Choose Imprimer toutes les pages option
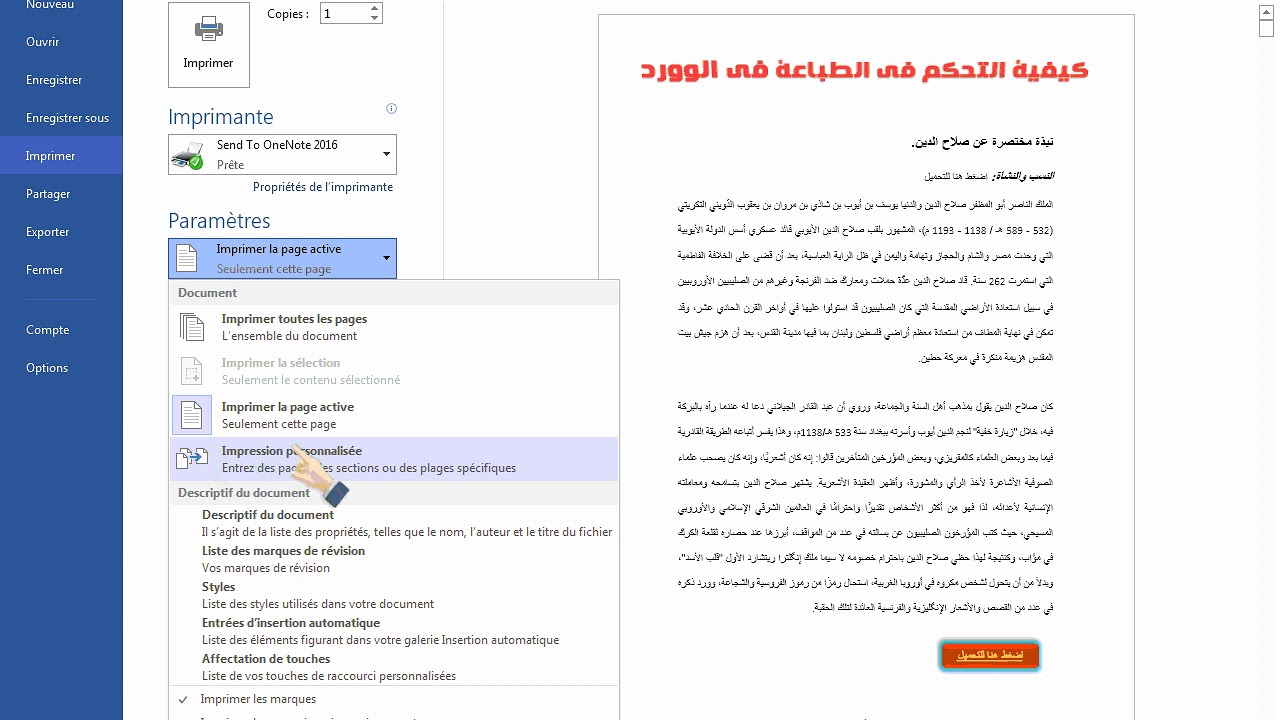Image resolution: width=1280 pixels, height=720 pixels. 394,327
